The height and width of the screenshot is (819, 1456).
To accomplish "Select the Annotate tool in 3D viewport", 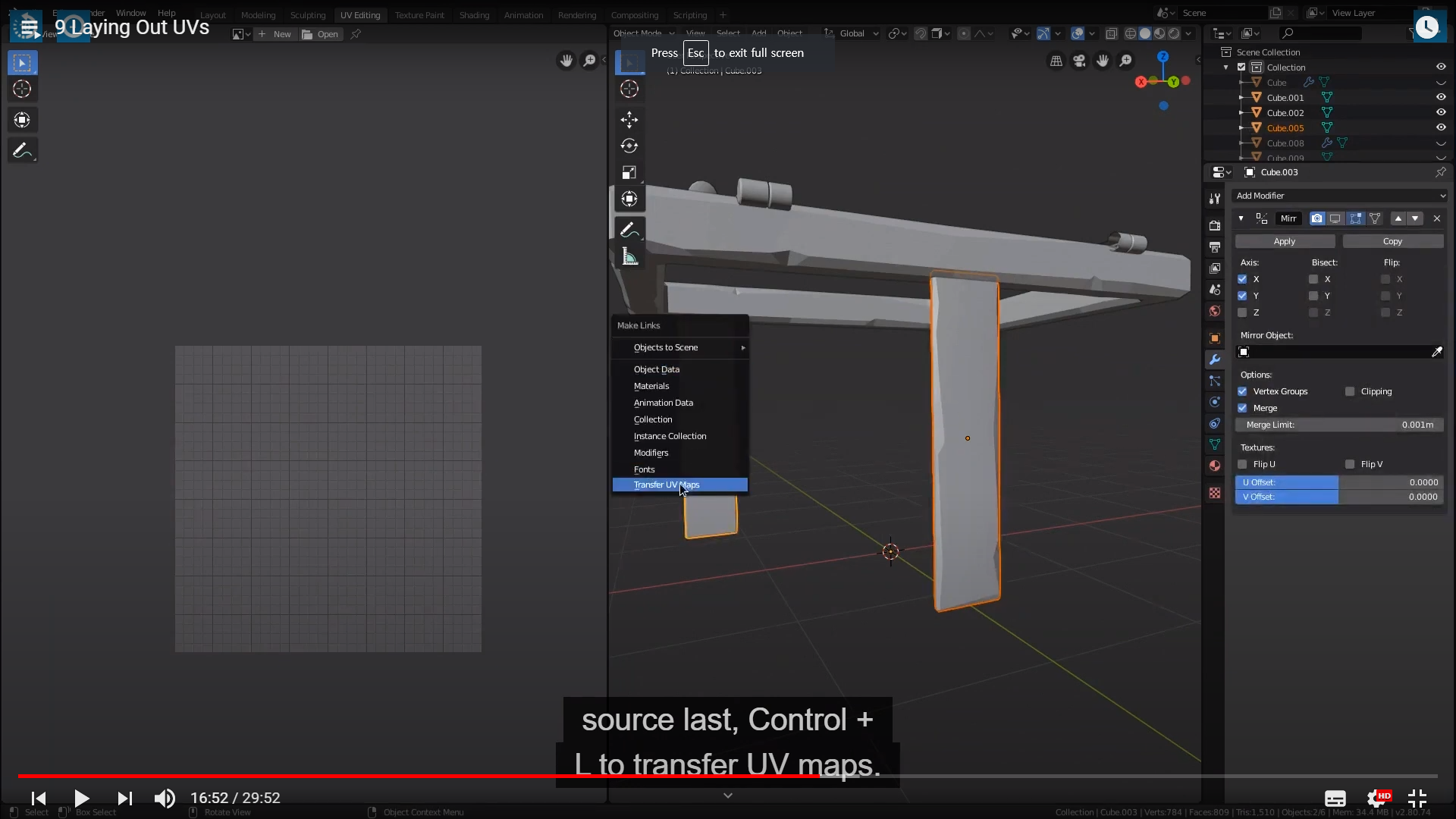I will pyautogui.click(x=629, y=230).
